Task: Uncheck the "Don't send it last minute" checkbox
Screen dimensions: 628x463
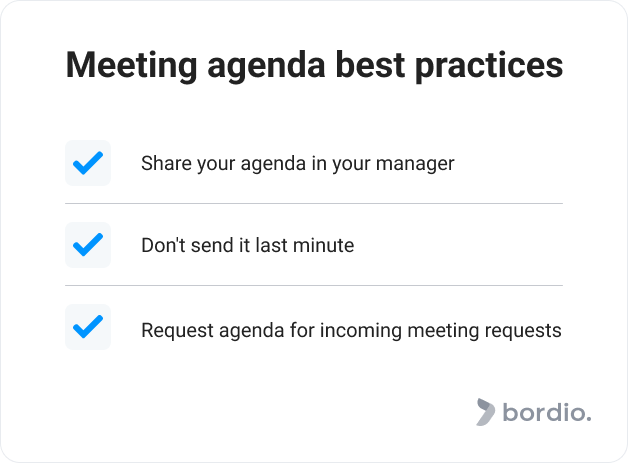Action: tap(88, 245)
